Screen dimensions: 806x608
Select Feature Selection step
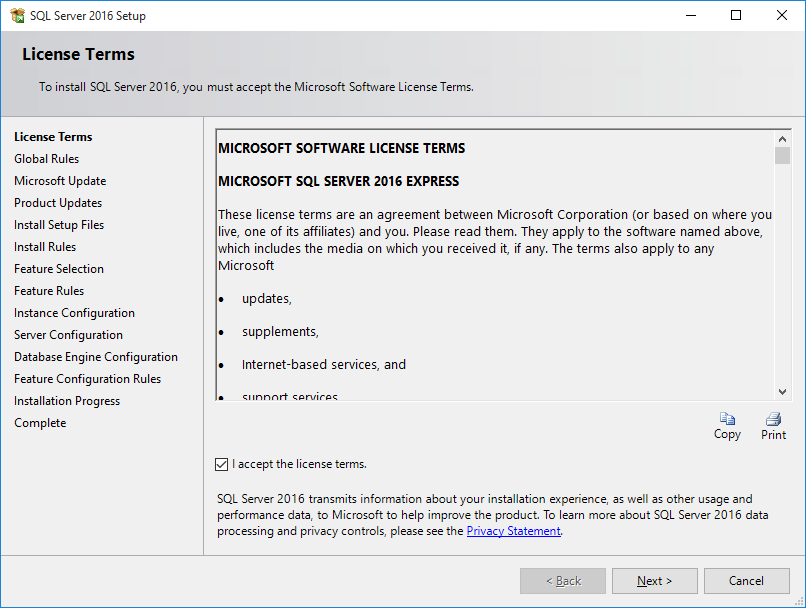58,268
